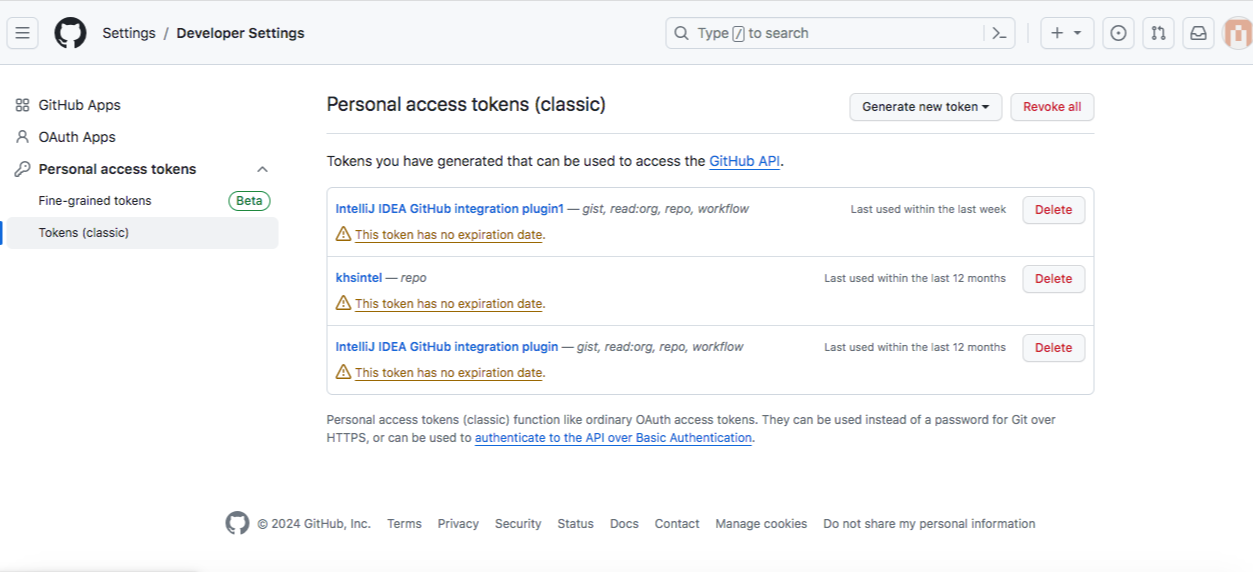The height and width of the screenshot is (572, 1253).
Task: Delete the khsintel token
Action: [x=1053, y=279]
